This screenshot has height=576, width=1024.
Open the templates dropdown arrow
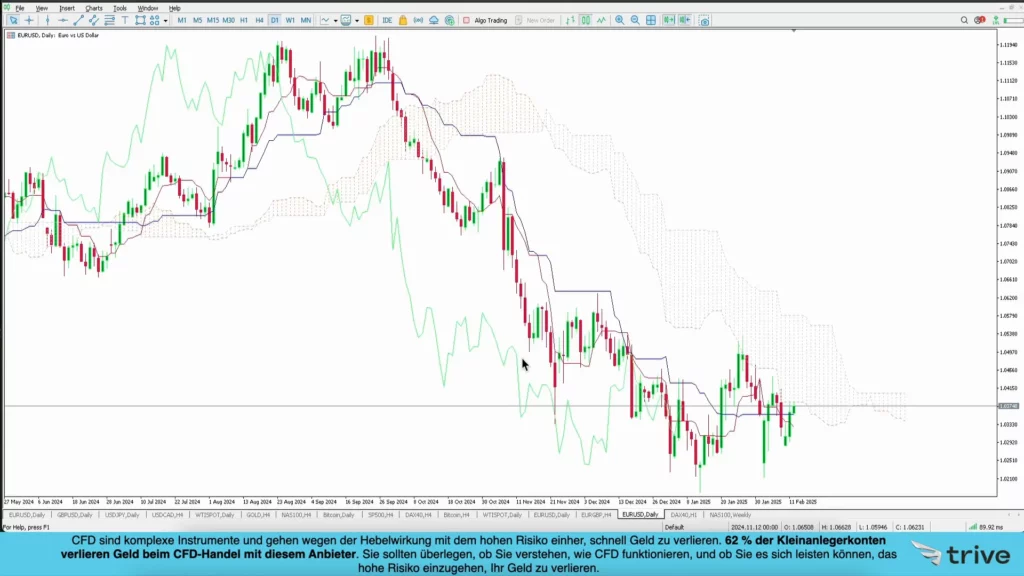pyautogui.click(x=359, y=20)
